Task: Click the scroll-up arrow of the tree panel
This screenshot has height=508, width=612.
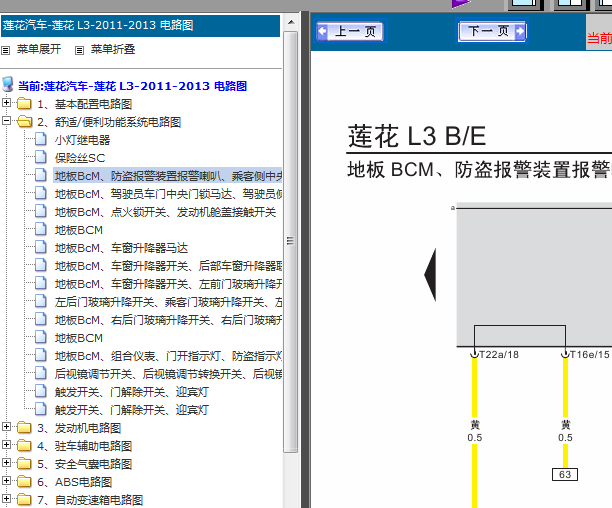Action: pyautogui.click(x=291, y=22)
